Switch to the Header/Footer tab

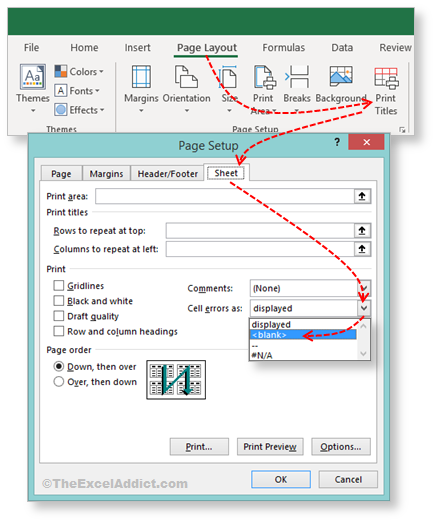point(167,173)
